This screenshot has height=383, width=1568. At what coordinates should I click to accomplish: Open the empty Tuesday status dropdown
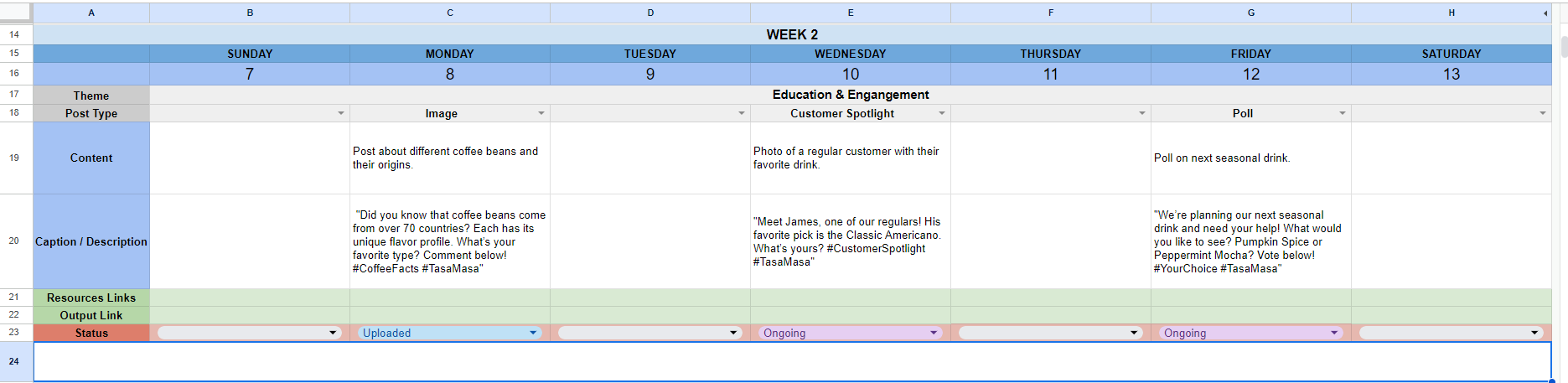coord(649,333)
